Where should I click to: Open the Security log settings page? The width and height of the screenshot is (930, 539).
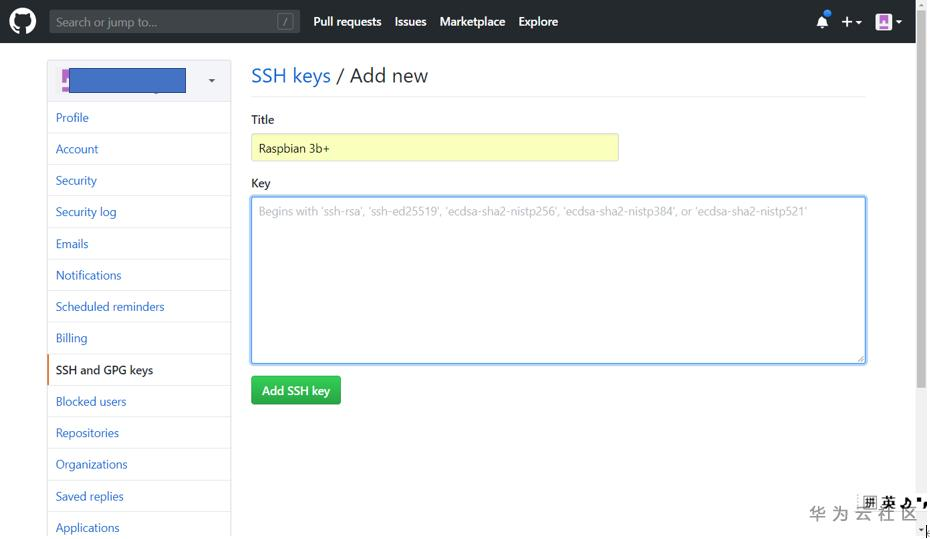tap(86, 212)
